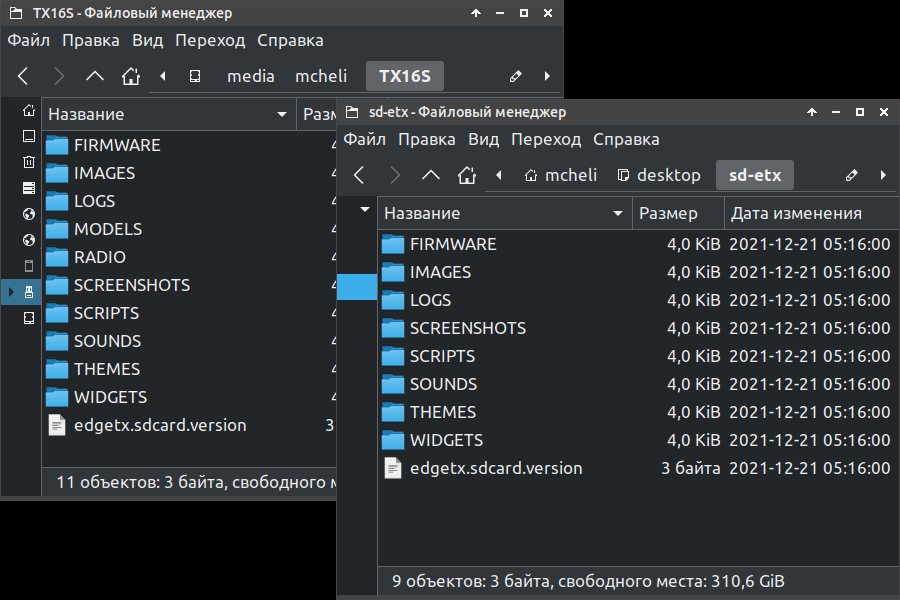Open Переход menu in sd-etx window

(546, 140)
